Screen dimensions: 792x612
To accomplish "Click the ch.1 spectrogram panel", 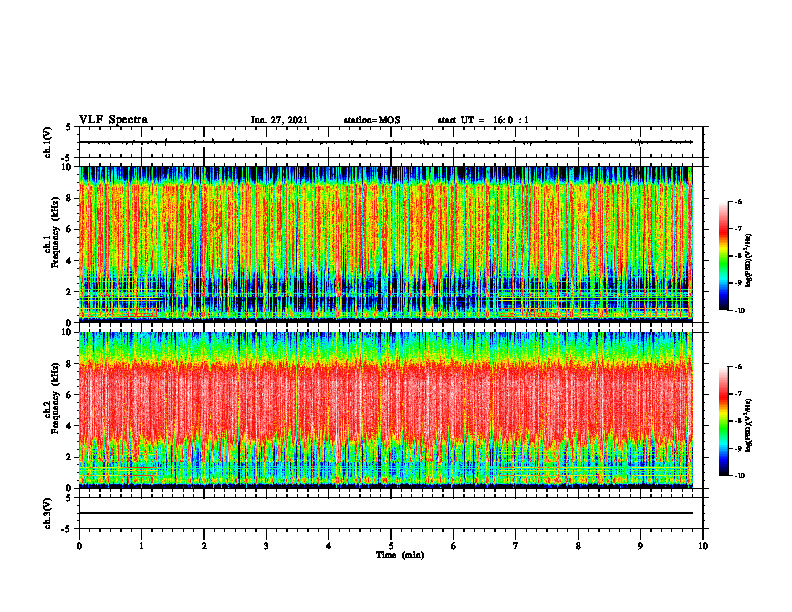I will pyautogui.click(x=386, y=244).
